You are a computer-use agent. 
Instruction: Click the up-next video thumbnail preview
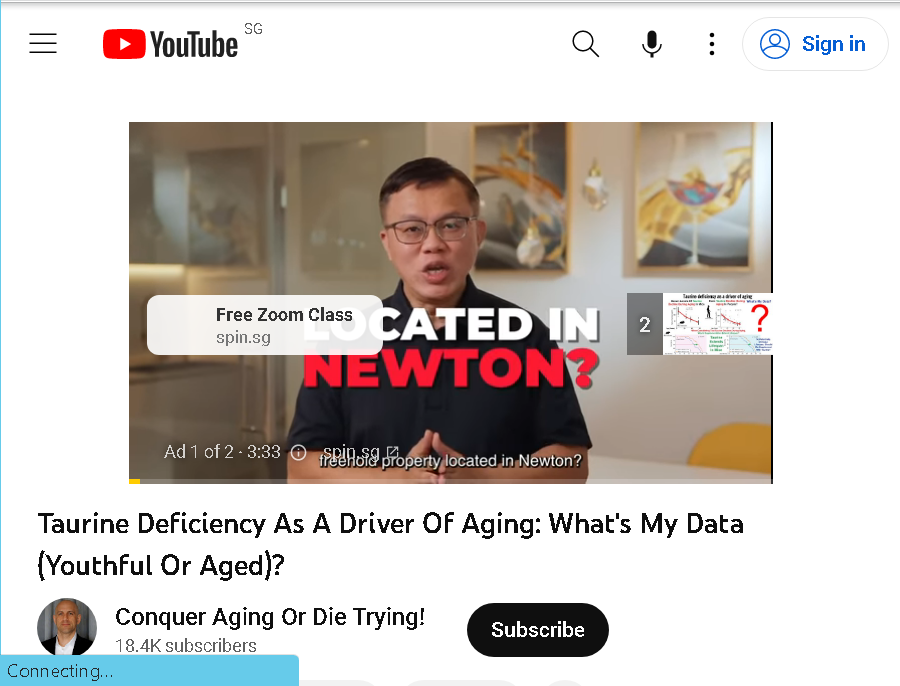717,324
